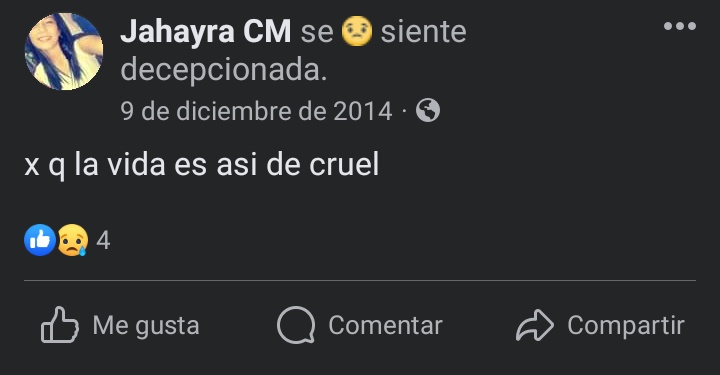Viewport: 720px width, 375px height.
Task: Click the disappointed face feeling emoji
Action: pyautogui.click(x=357, y=31)
